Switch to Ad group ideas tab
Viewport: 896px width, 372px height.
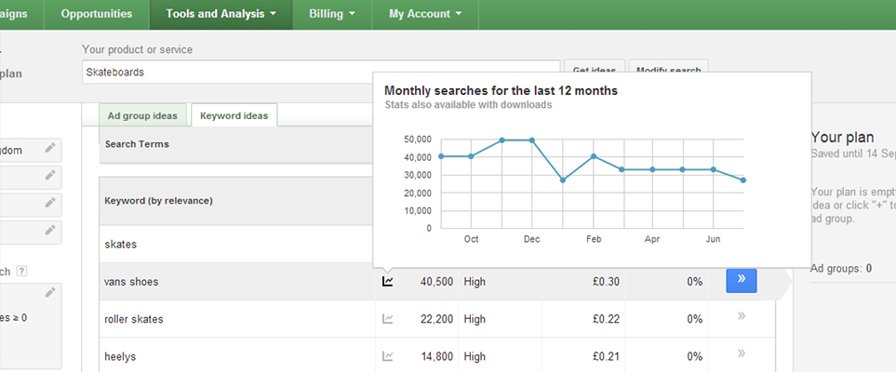click(x=142, y=115)
